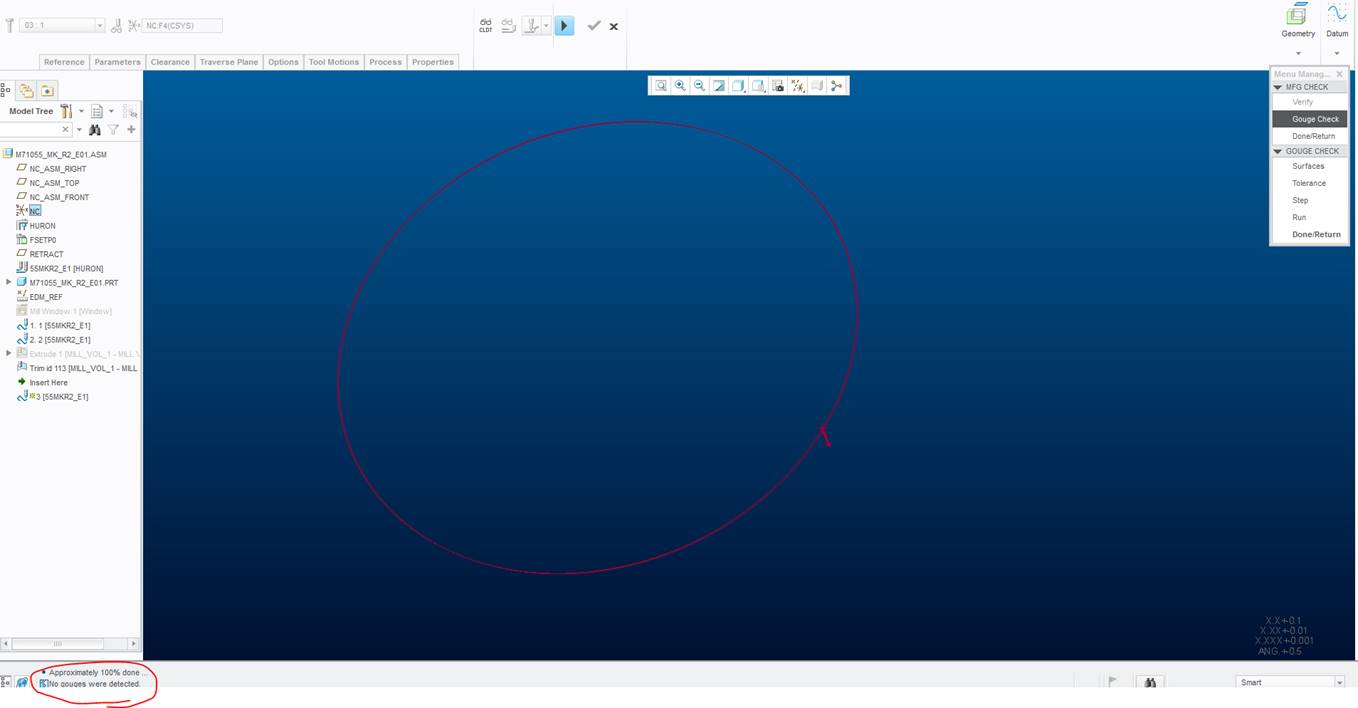
Task: Open the saved orientations icon in graphics toolbar
Action: (x=758, y=86)
